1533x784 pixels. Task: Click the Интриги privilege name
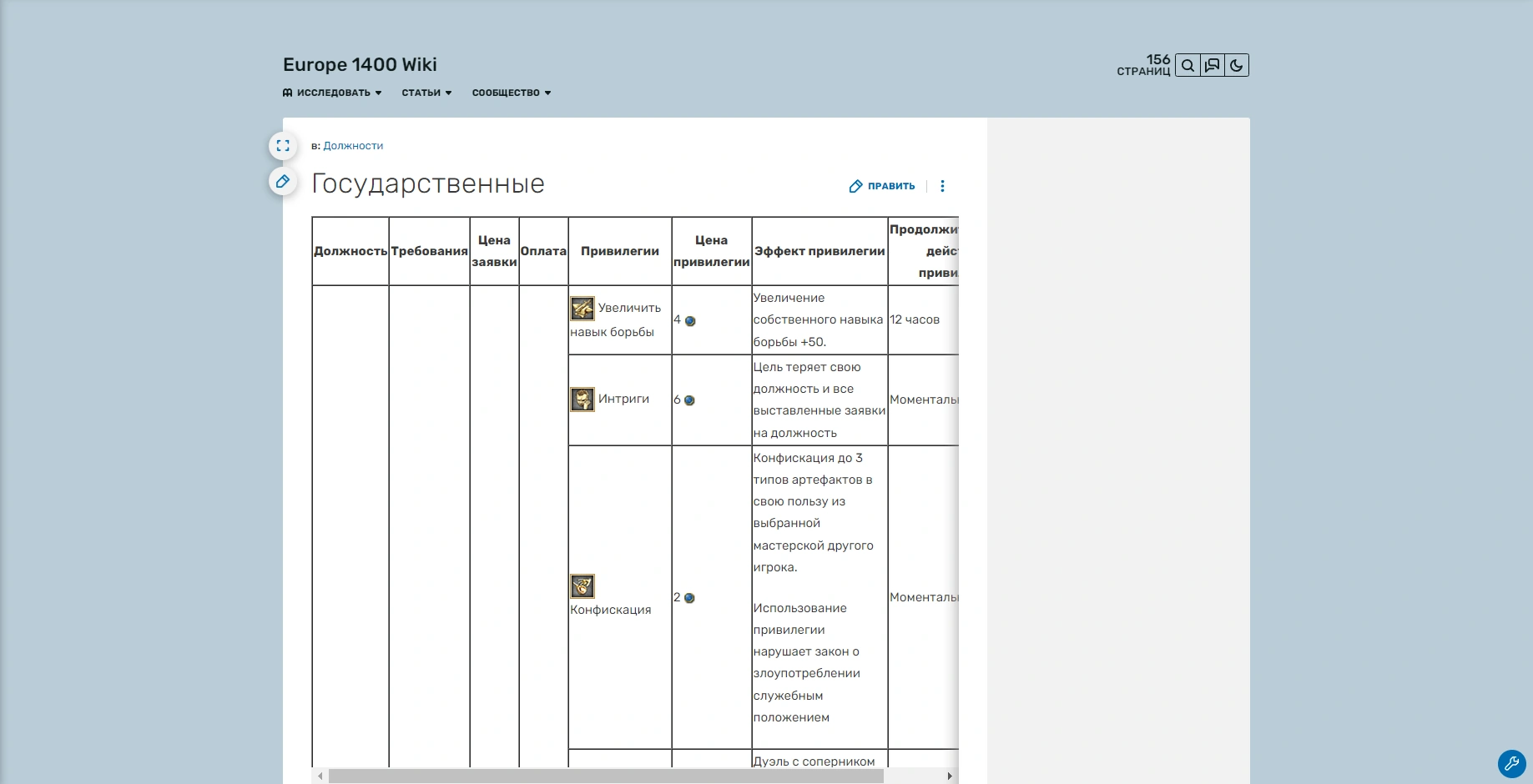(623, 400)
